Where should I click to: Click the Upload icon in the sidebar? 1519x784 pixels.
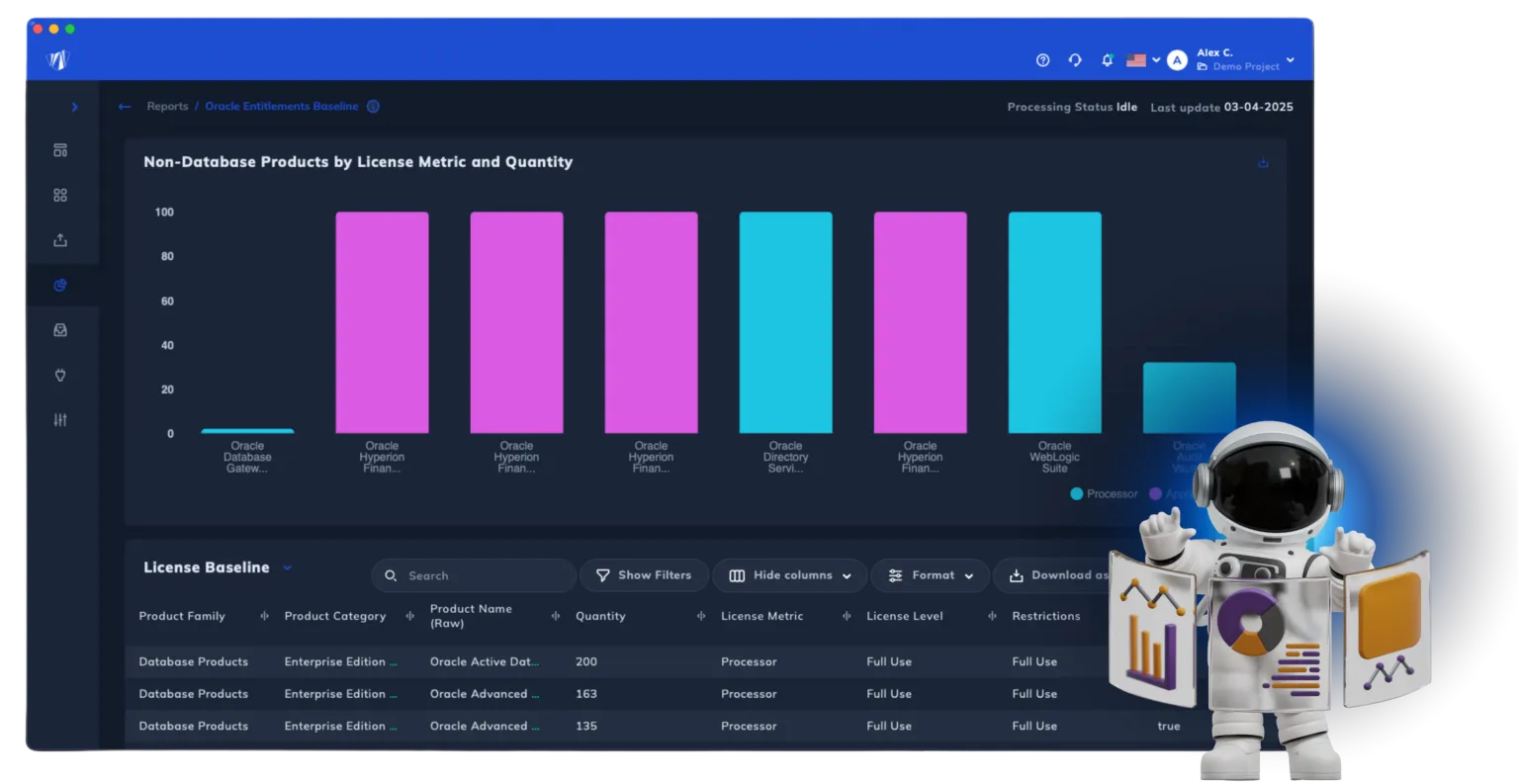60,239
